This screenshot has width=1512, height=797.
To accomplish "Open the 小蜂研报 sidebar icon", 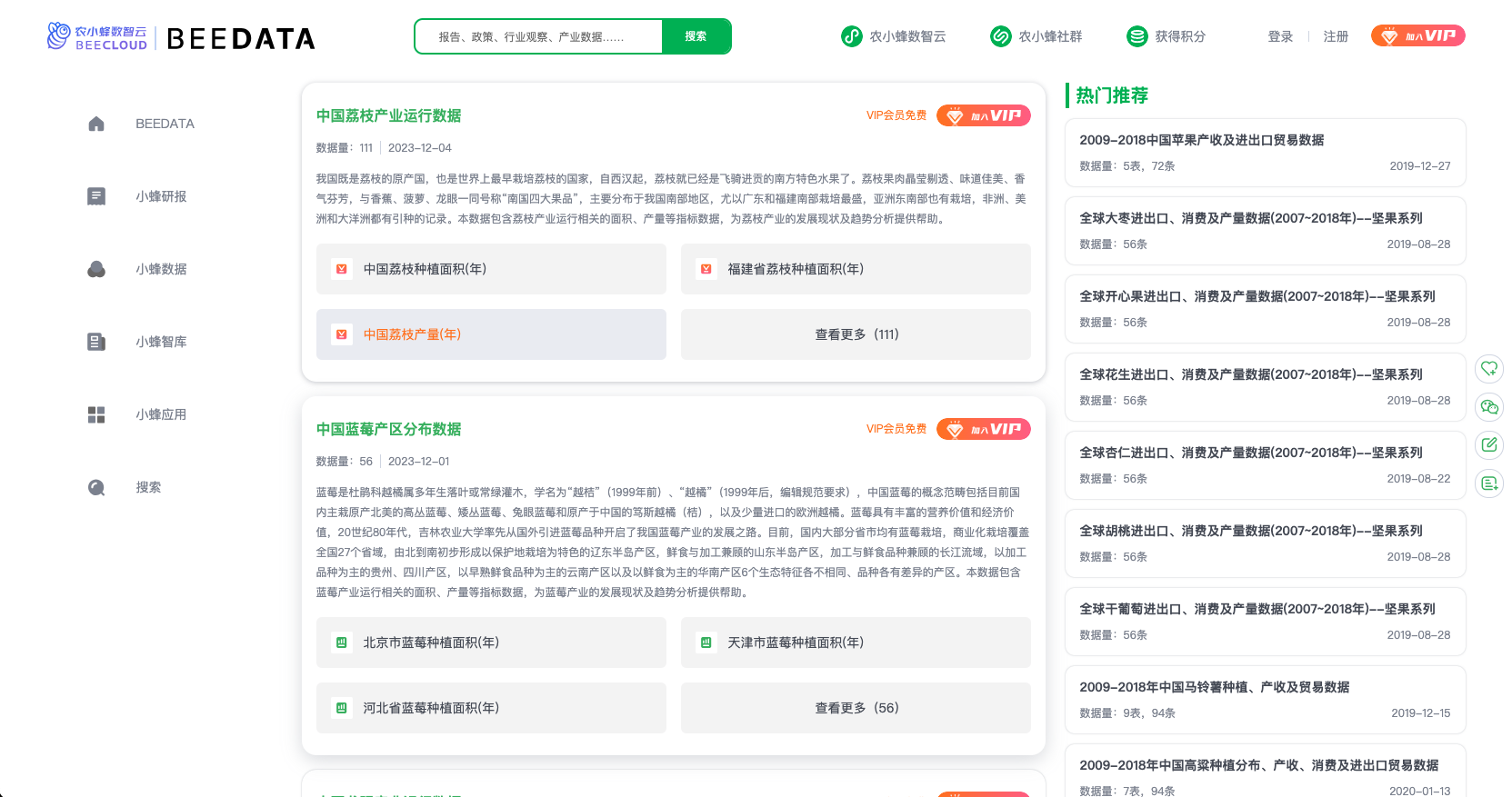I will tap(96, 196).
